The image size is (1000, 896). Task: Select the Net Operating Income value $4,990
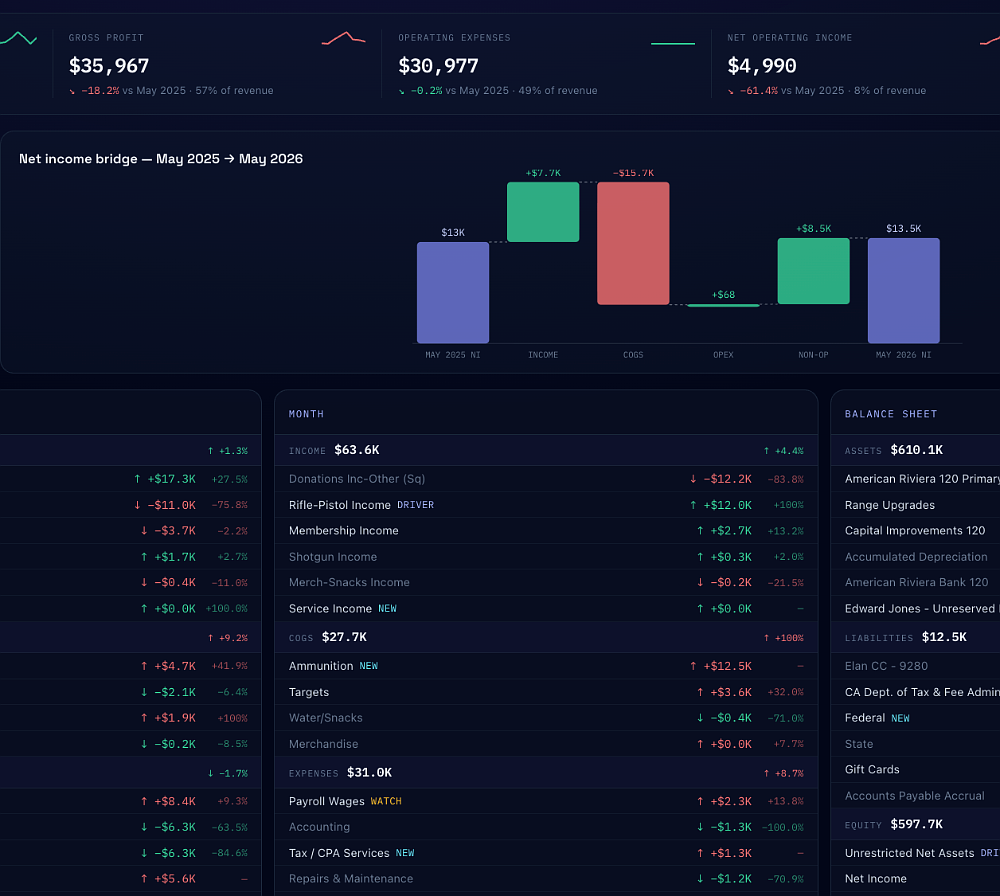pyautogui.click(x=761, y=66)
